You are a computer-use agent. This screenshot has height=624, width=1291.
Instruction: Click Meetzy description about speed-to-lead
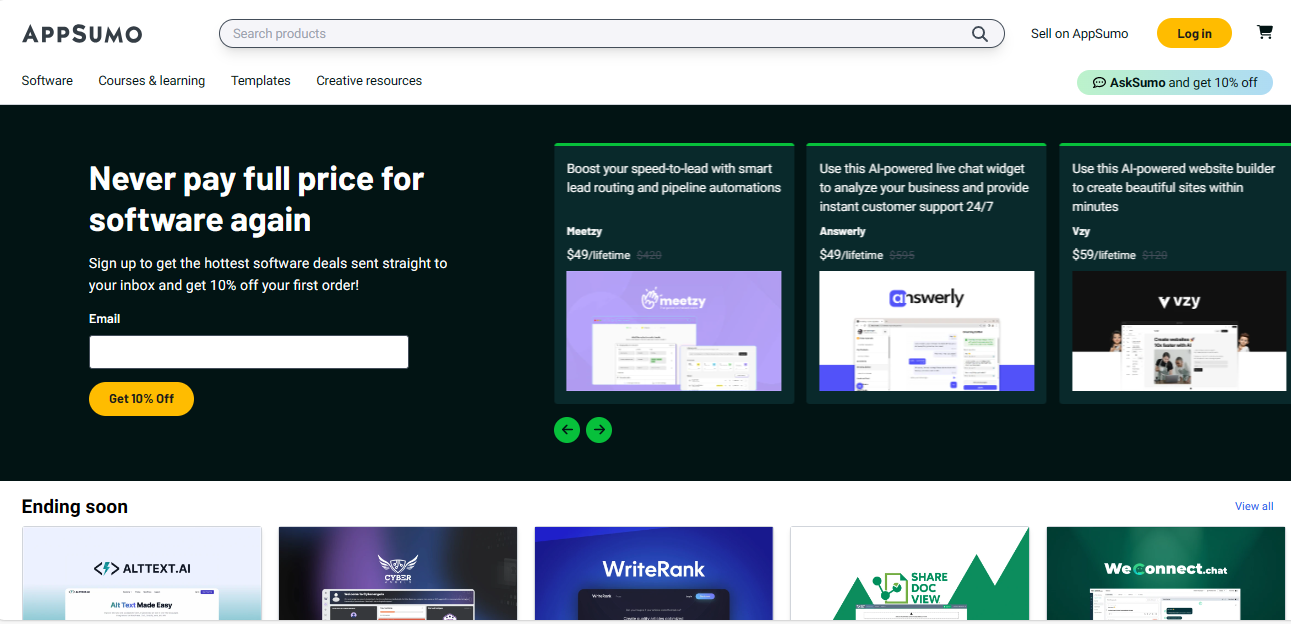coord(674,178)
